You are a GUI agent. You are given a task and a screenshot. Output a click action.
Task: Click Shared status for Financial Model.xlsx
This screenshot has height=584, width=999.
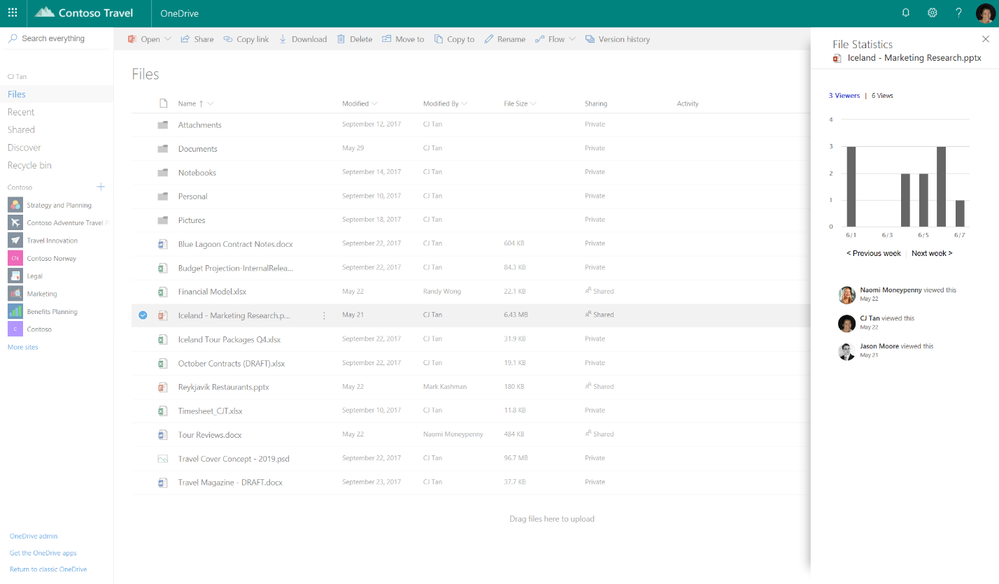600,291
